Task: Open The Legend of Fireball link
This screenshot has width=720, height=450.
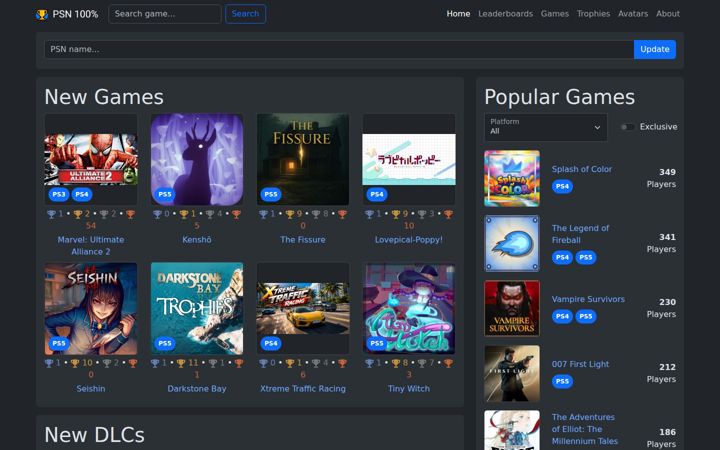Action: [580, 234]
